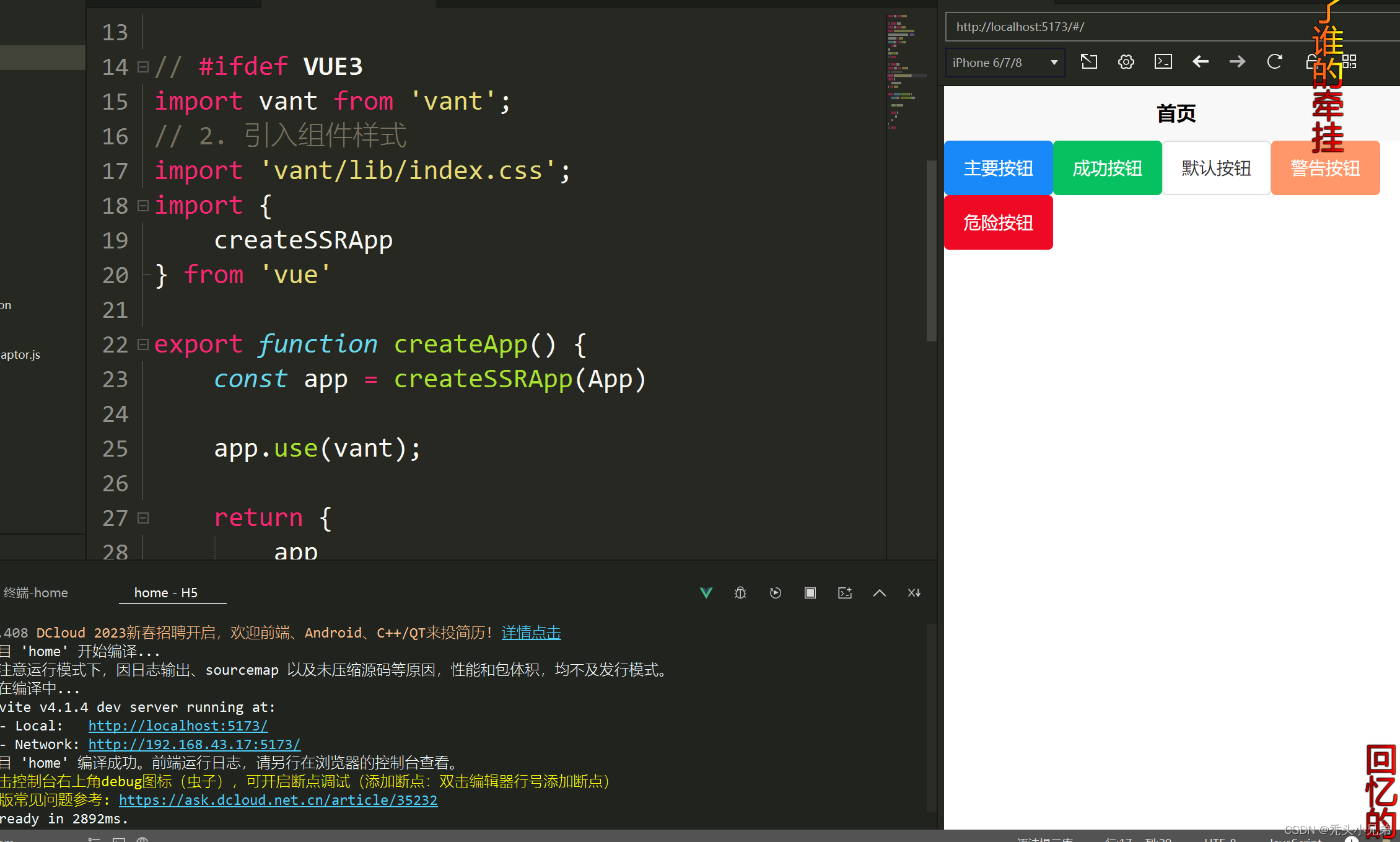Collapse the return block at line 27
Viewport: 1400px width, 842px height.
click(x=143, y=518)
